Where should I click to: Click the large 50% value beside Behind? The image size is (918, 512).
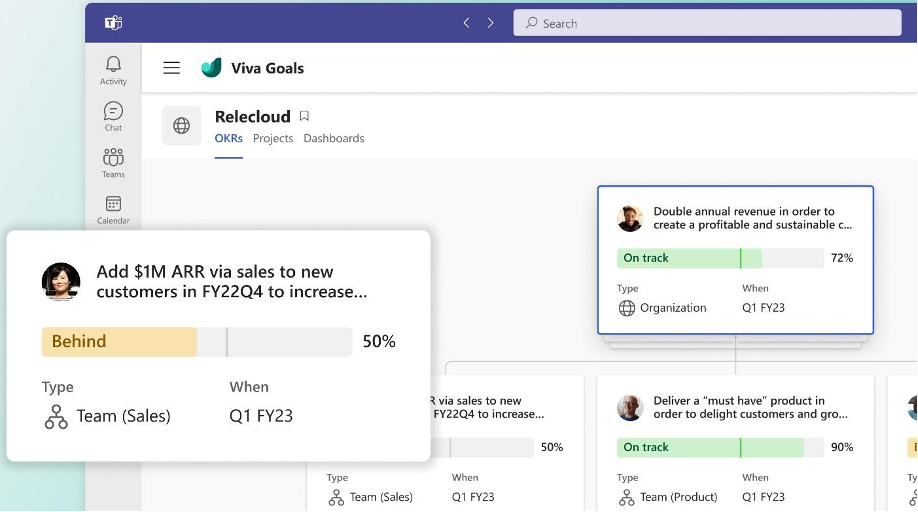[x=379, y=341]
